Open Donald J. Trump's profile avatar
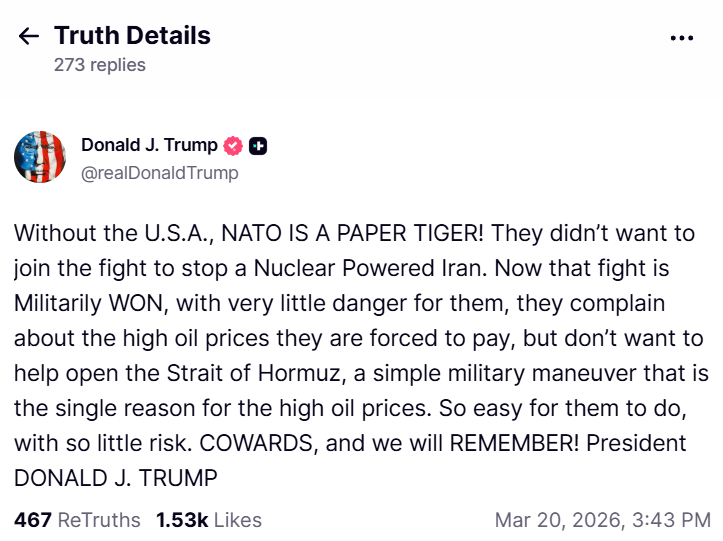Image resolution: width=723 pixels, height=541 pixels. pyautogui.click(x=40, y=157)
